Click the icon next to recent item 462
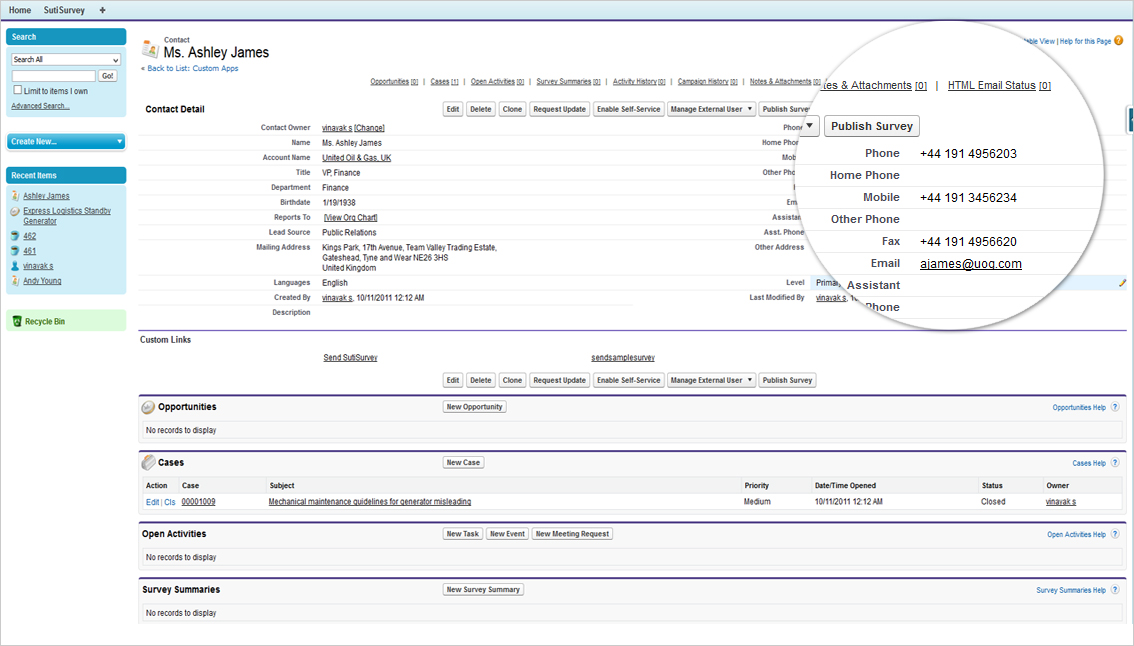This screenshot has height=646, width=1134. coord(15,236)
